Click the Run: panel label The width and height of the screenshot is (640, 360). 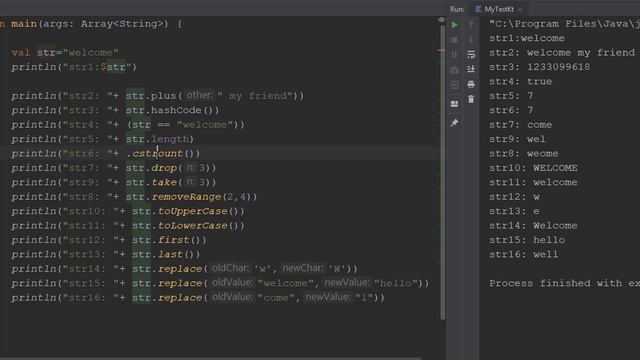(x=457, y=9)
